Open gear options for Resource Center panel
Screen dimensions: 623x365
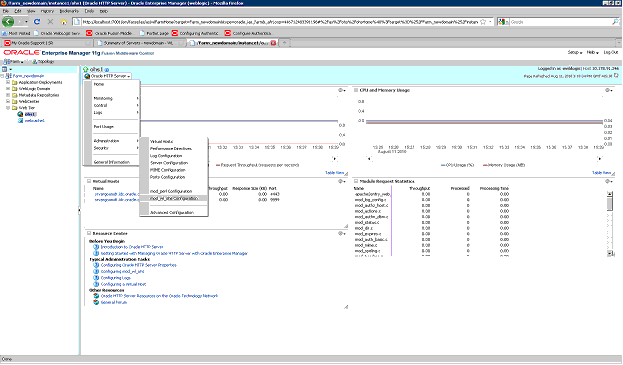pyautogui.click(x=341, y=234)
